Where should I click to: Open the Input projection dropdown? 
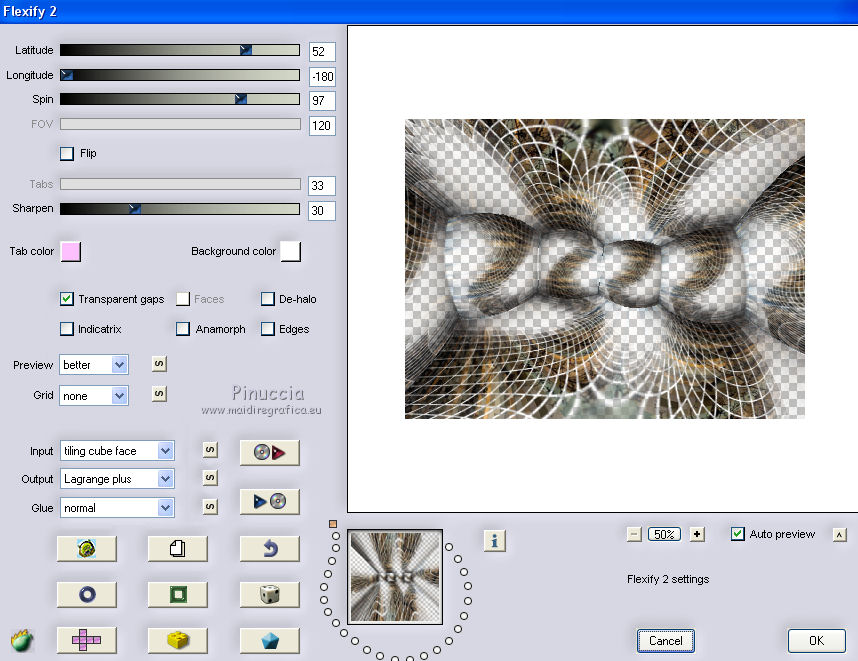(x=117, y=451)
